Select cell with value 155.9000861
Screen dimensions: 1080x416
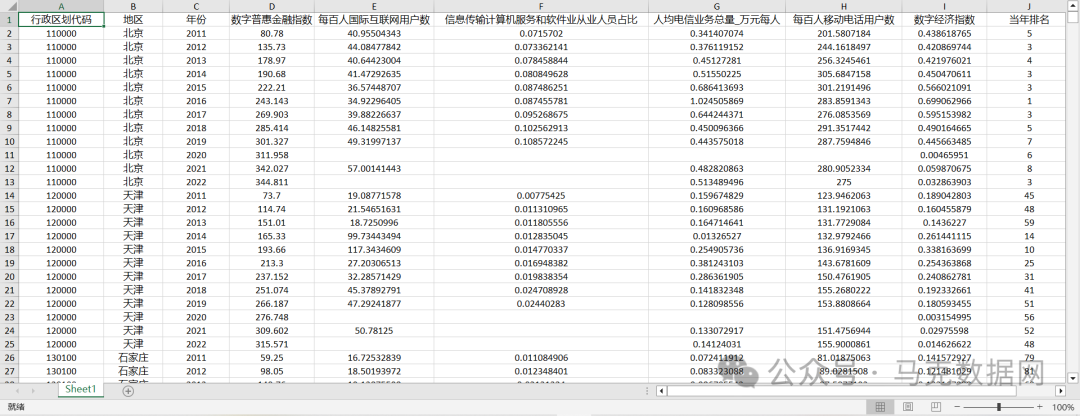pos(842,344)
